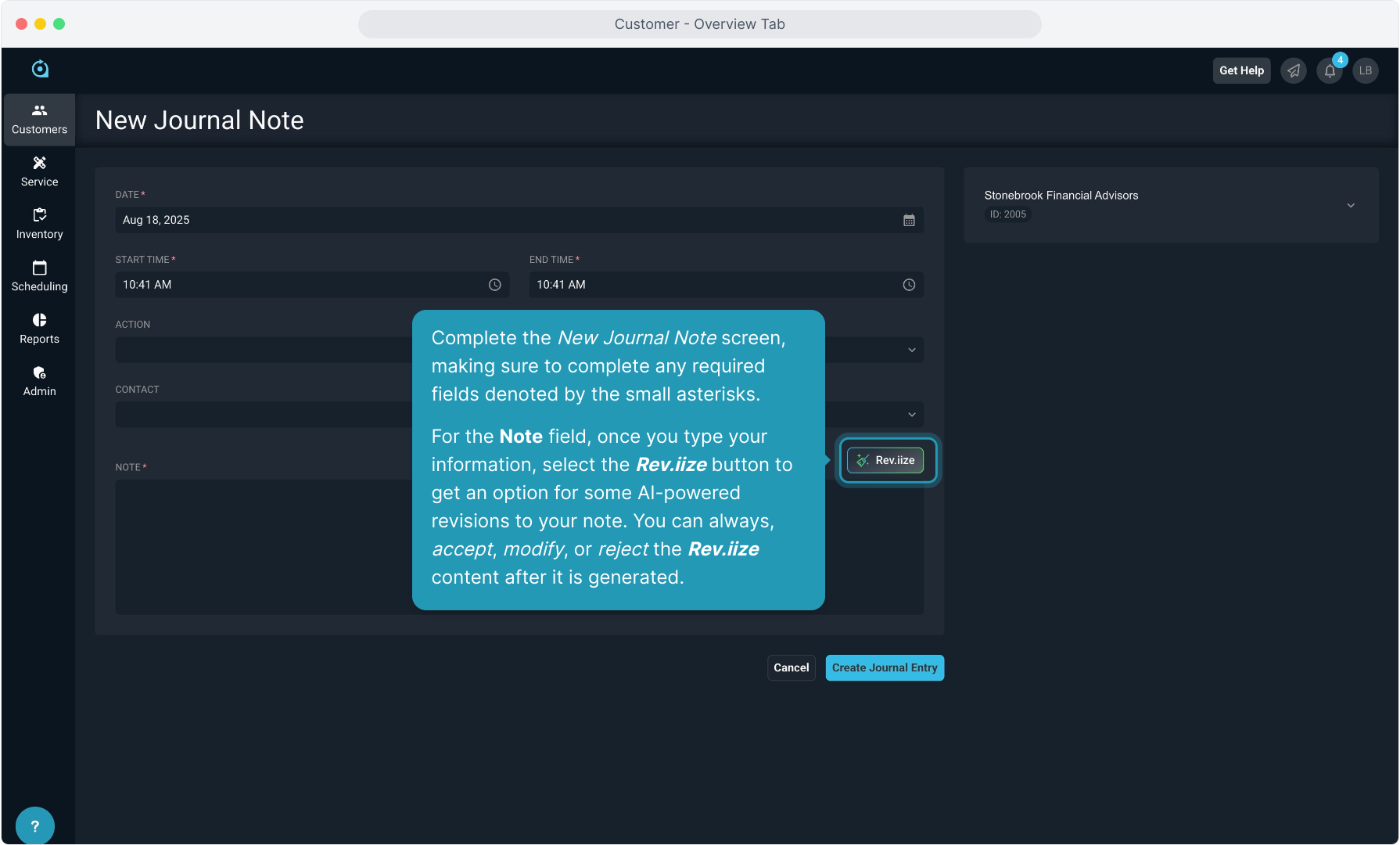
Task: Expand Stonebrook Financial Advisors panel
Action: tap(1351, 206)
